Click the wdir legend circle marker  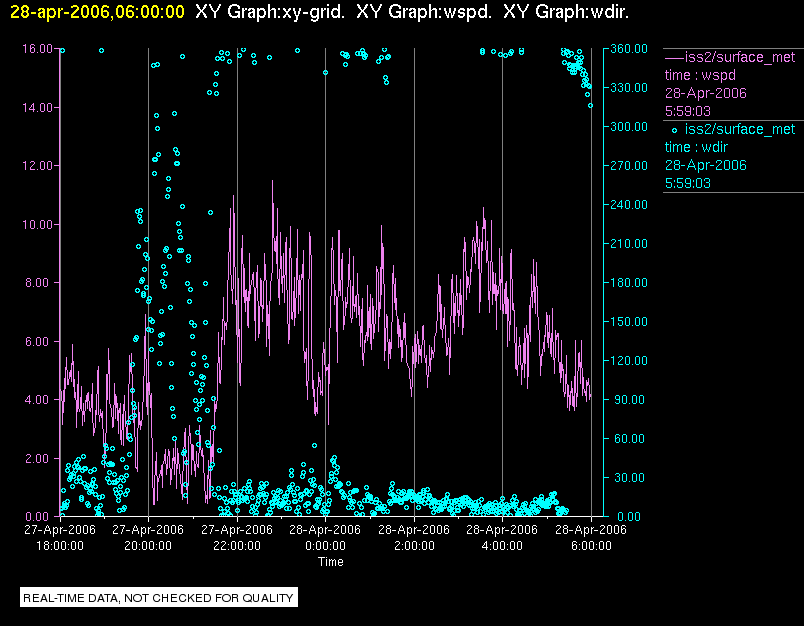coord(674,131)
